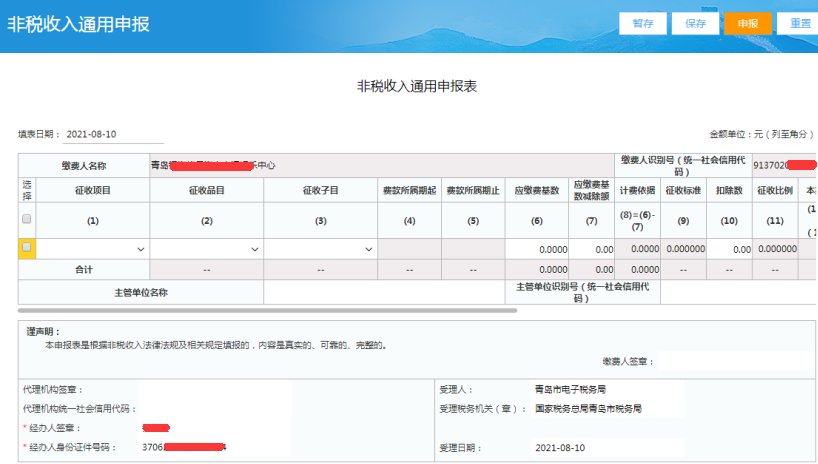Toggle the select-all checkbox in header row
Image resolution: width=818 pixels, height=464 pixels.
pyautogui.click(x=27, y=219)
